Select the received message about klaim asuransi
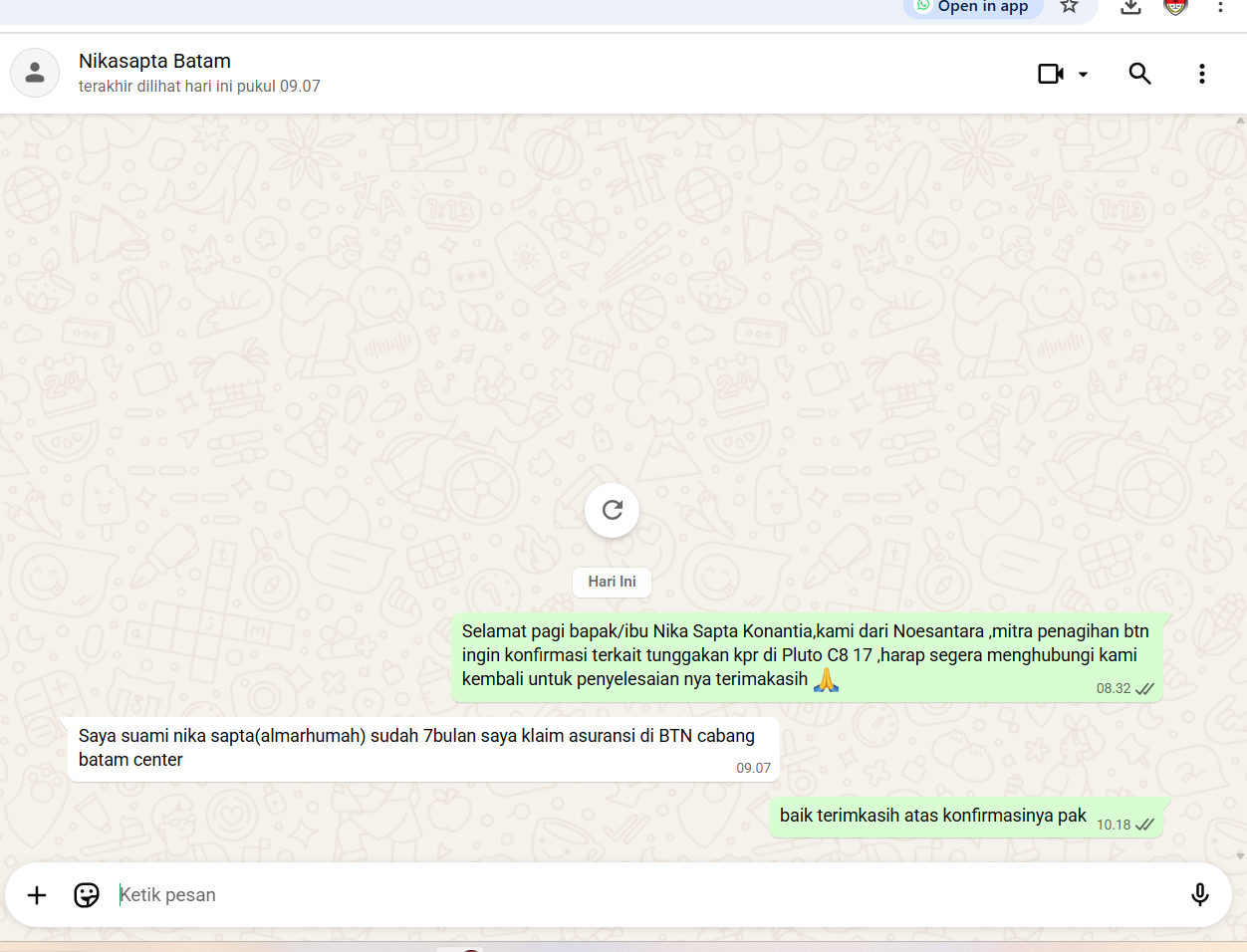1247x952 pixels. coord(416,748)
